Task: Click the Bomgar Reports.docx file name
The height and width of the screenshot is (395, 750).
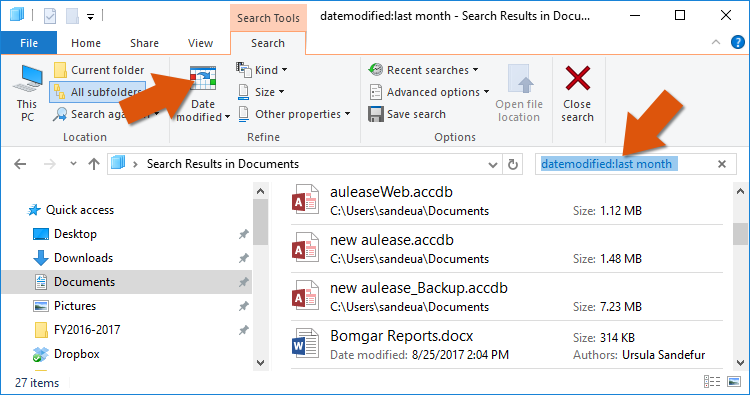Action: coord(401,336)
